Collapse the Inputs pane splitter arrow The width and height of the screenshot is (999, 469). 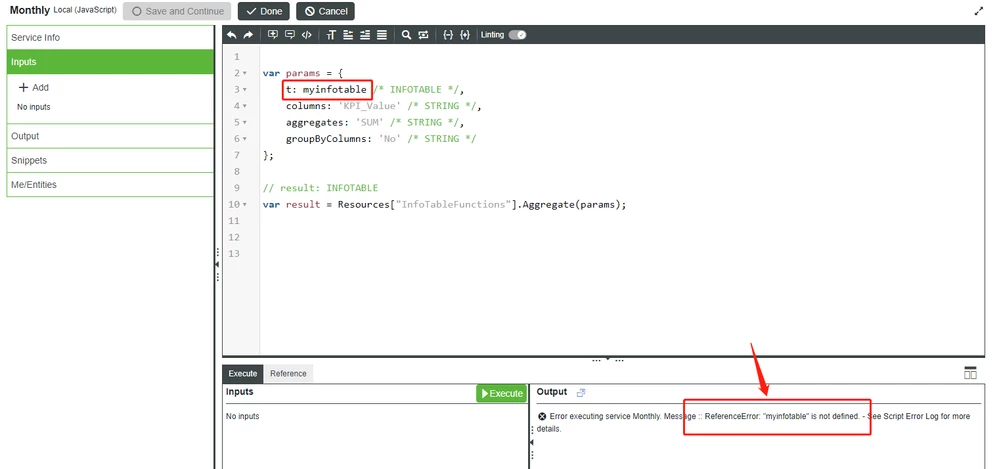coord(531,442)
